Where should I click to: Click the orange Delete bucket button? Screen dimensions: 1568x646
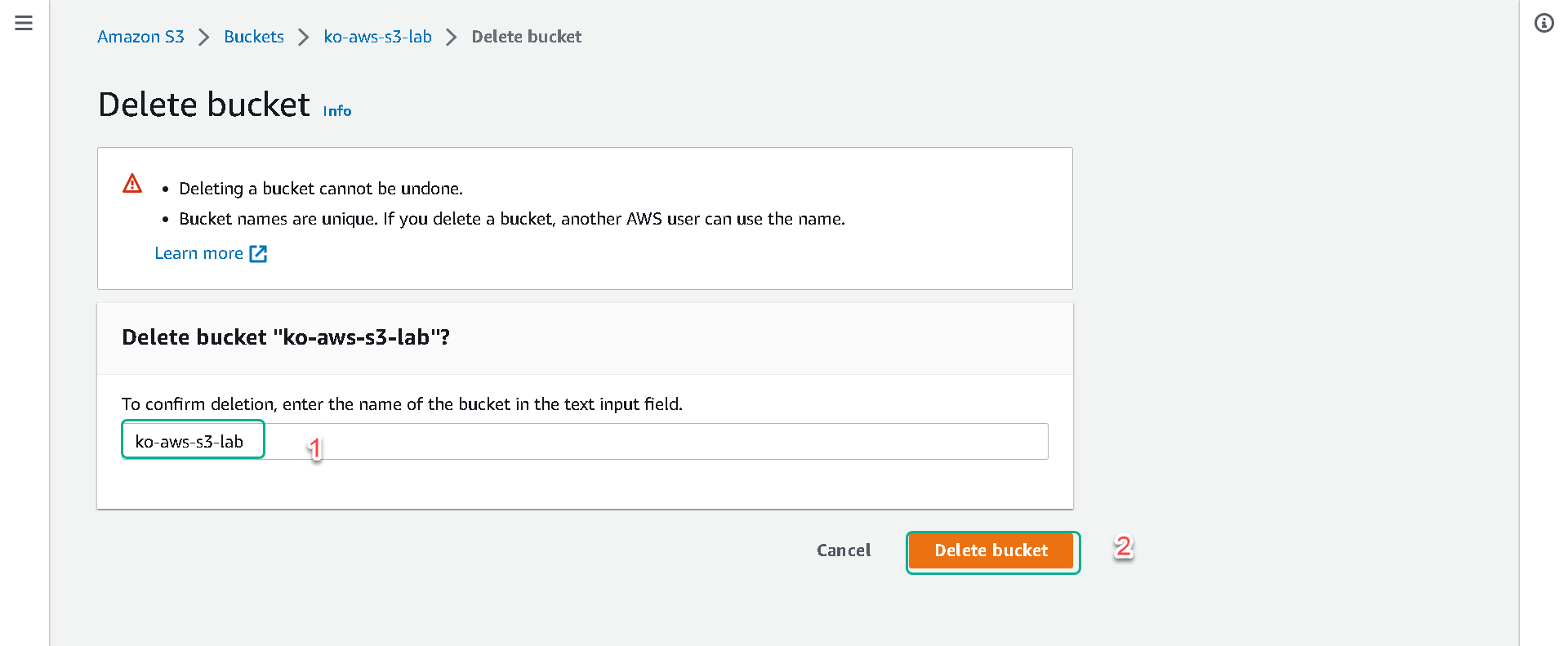click(x=991, y=550)
